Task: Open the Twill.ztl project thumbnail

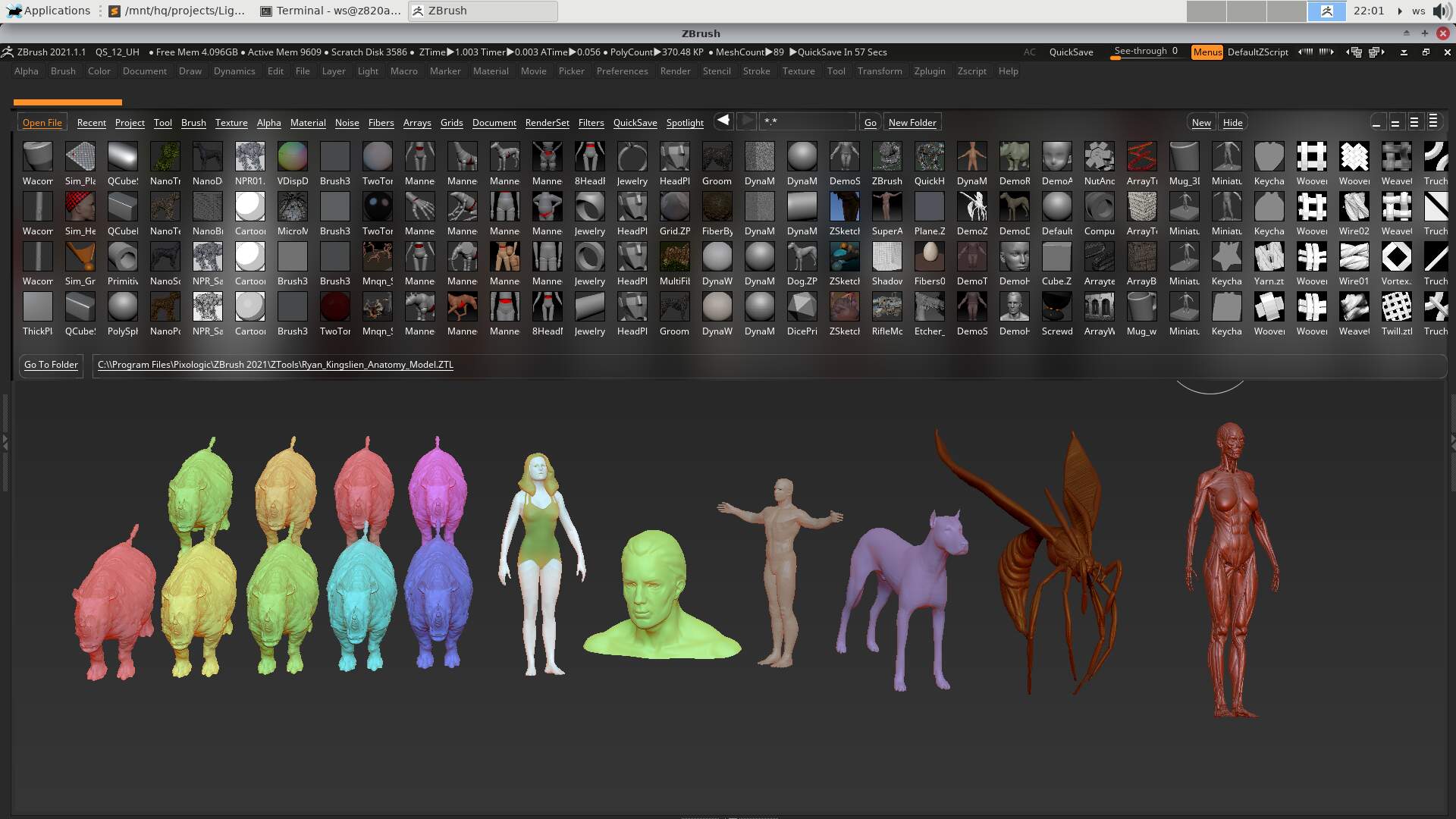Action: pos(1396,306)
